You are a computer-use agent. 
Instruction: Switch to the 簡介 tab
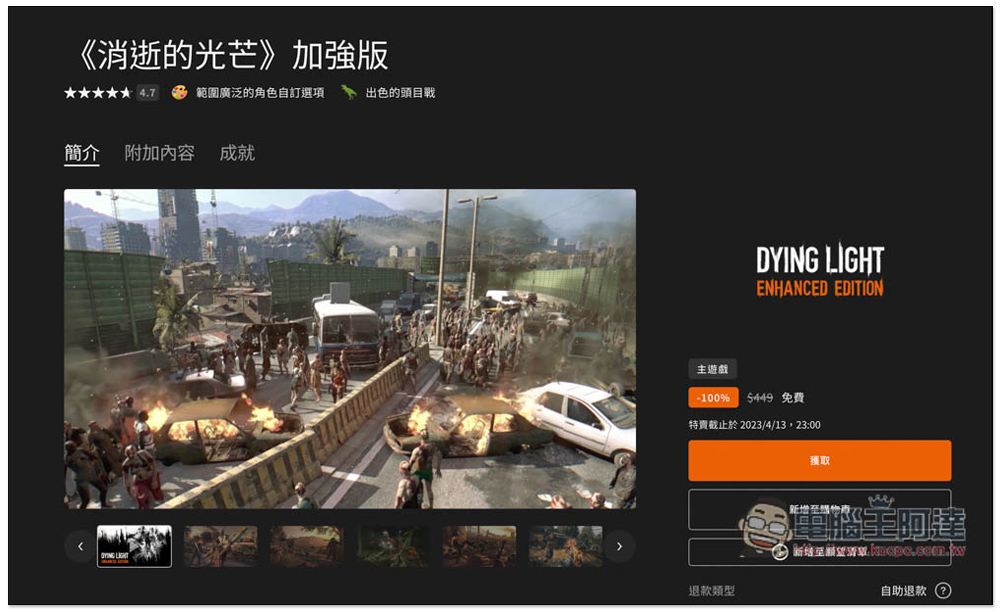[x=82, y=153]
